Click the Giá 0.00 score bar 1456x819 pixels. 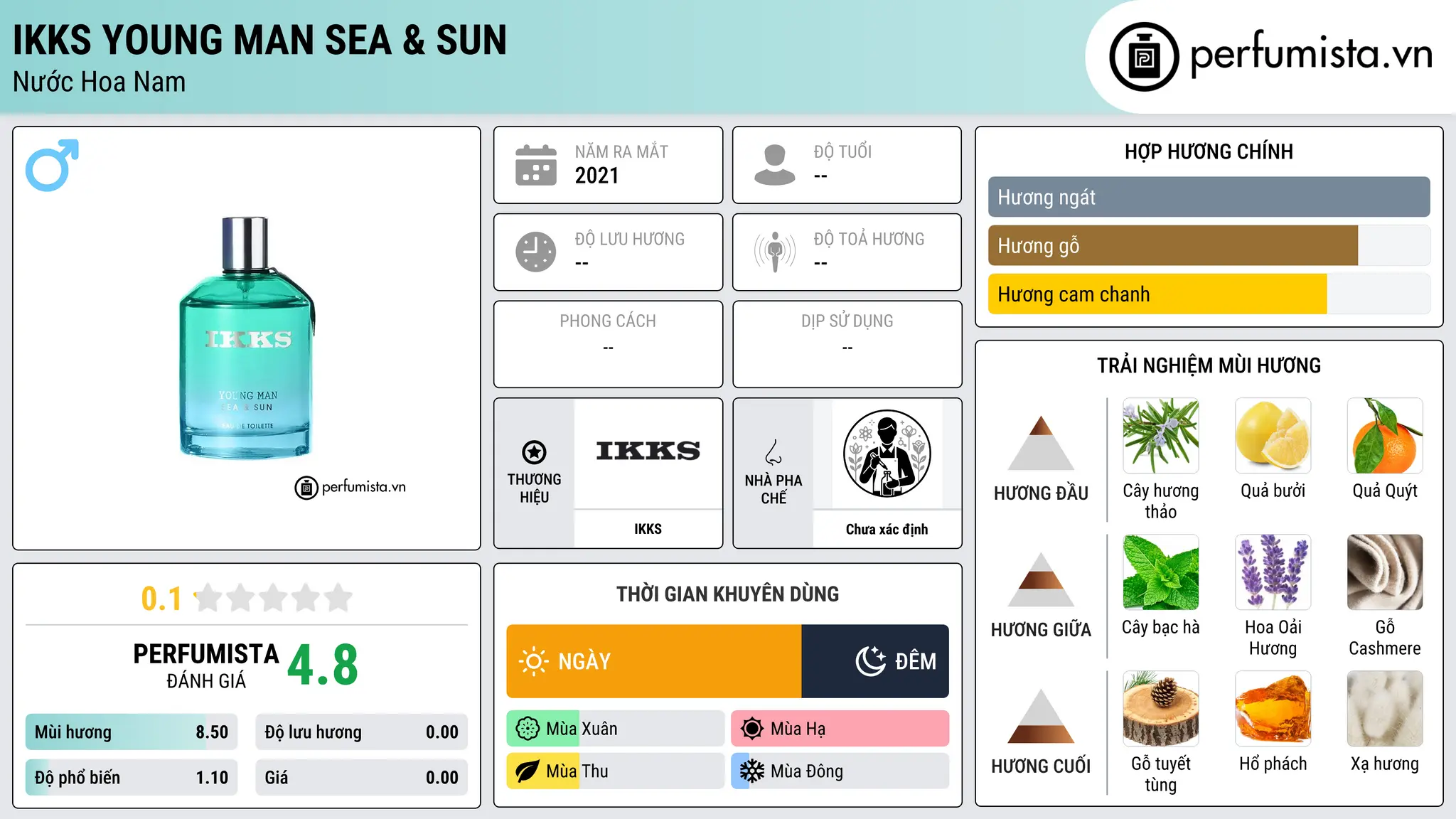(361, 777)
